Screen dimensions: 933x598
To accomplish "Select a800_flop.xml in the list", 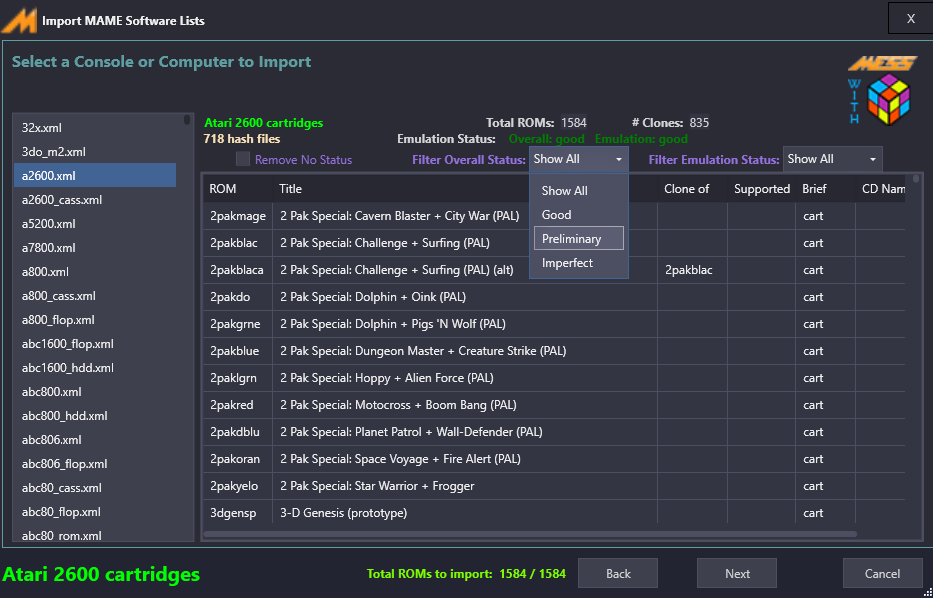I will pos(95,320).
